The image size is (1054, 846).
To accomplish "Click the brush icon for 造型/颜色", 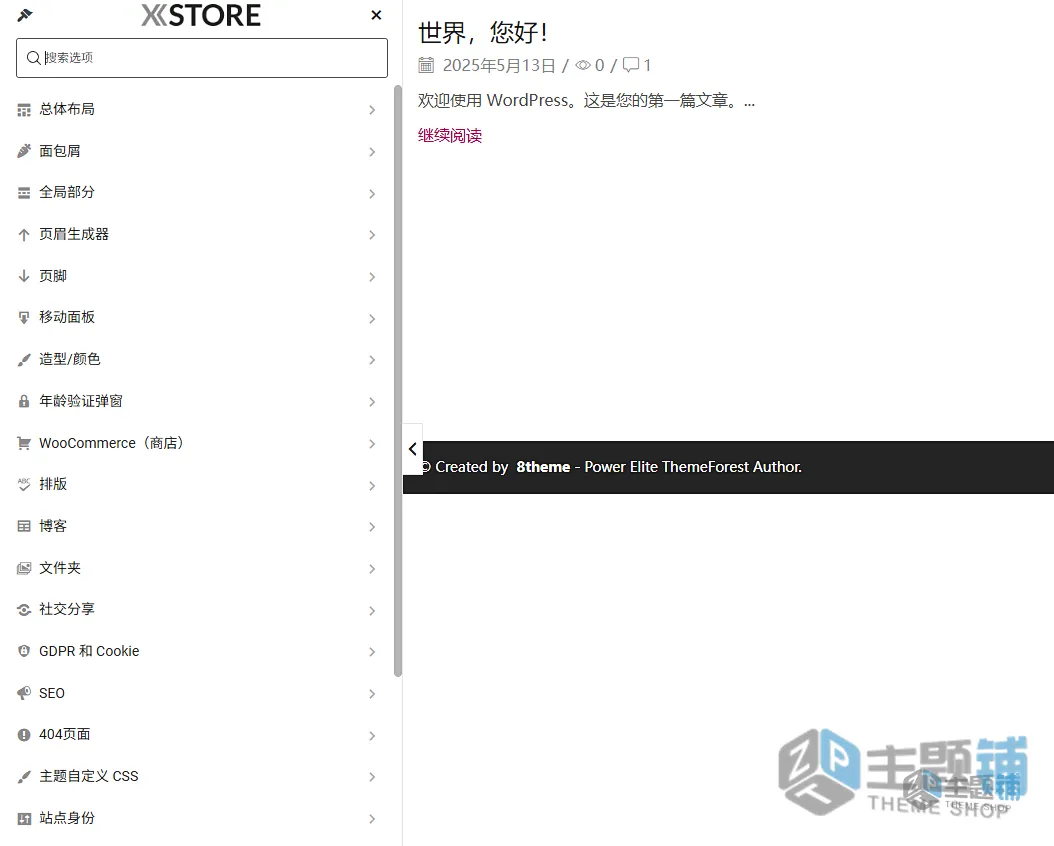I will pyautogui.click(x=24, y=359).
